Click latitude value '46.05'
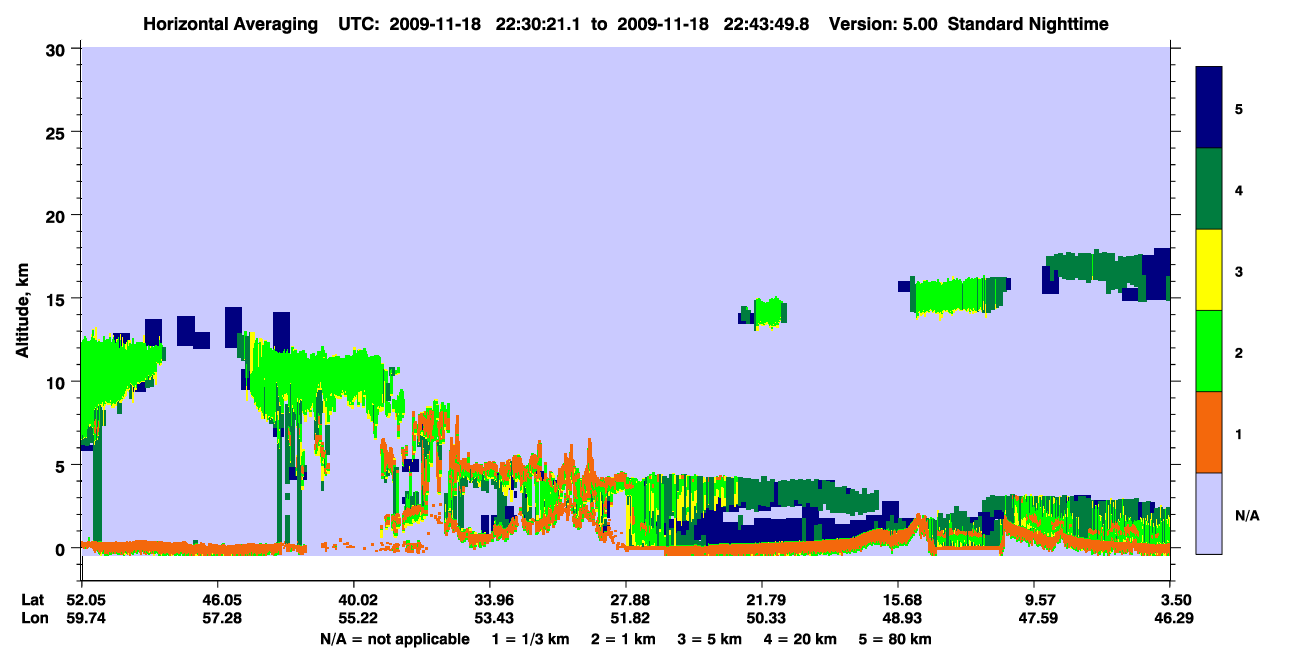This screenshot has height=667, width=1300. pos(218,600)
